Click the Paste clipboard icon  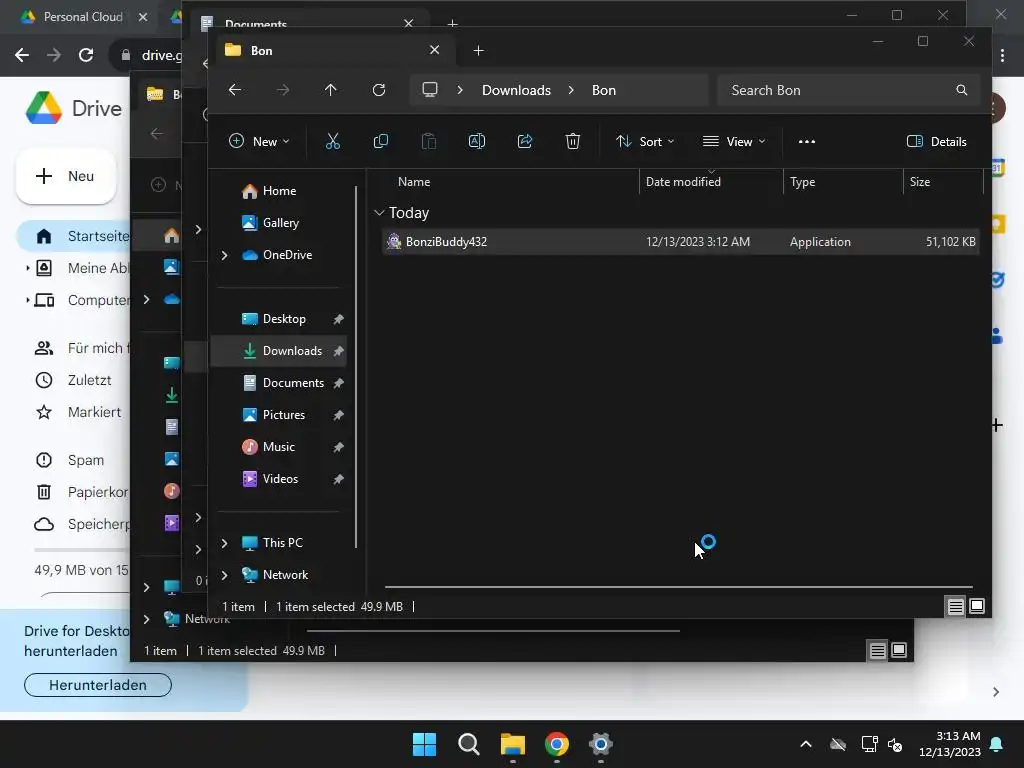(428, 141)
